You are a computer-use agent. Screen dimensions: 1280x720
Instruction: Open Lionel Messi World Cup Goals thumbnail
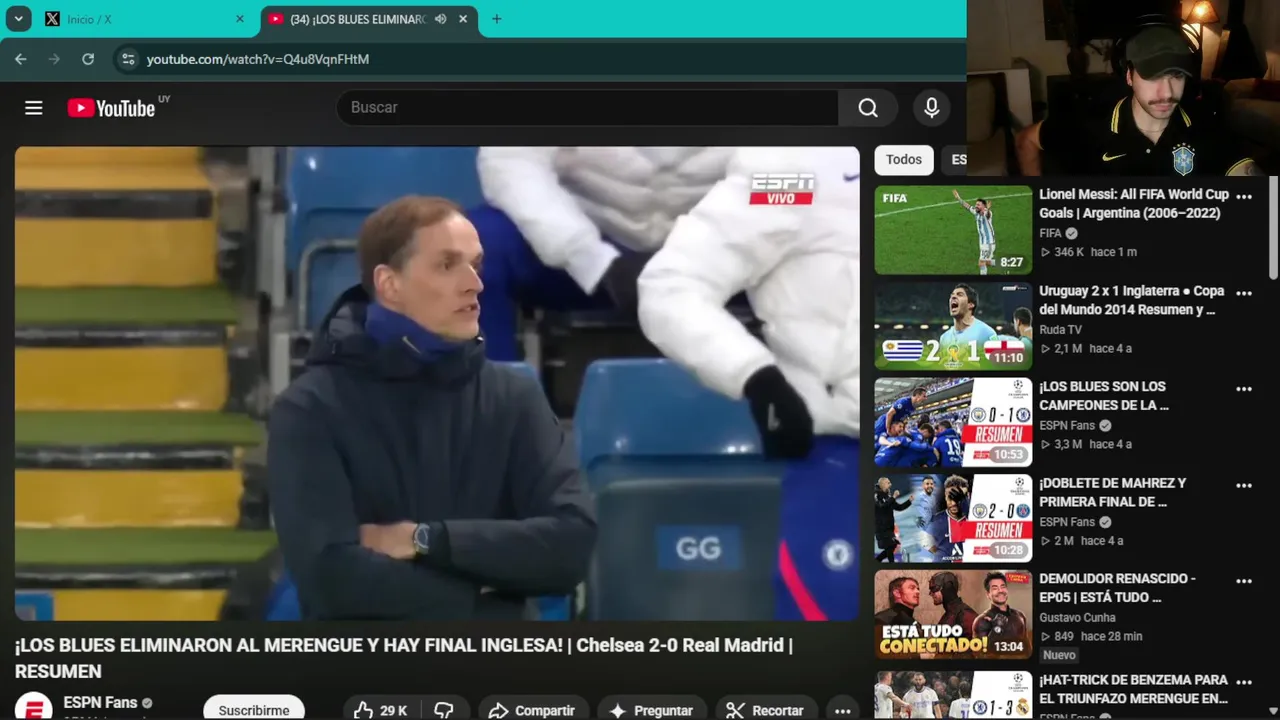(x=953, y=230)
